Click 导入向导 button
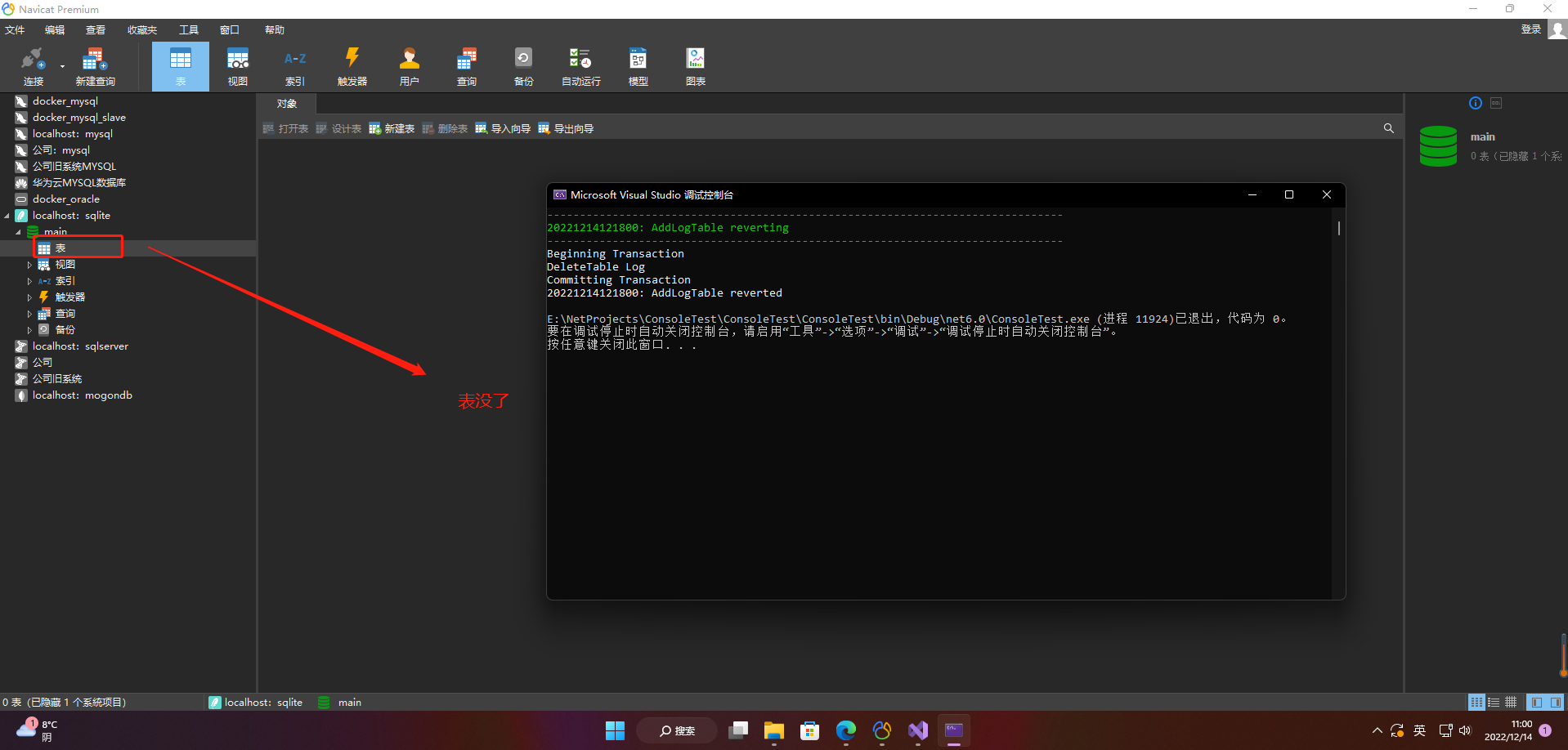Viewport: 1568px width, 750px height. pyautogui.click(x=503, y=129)
